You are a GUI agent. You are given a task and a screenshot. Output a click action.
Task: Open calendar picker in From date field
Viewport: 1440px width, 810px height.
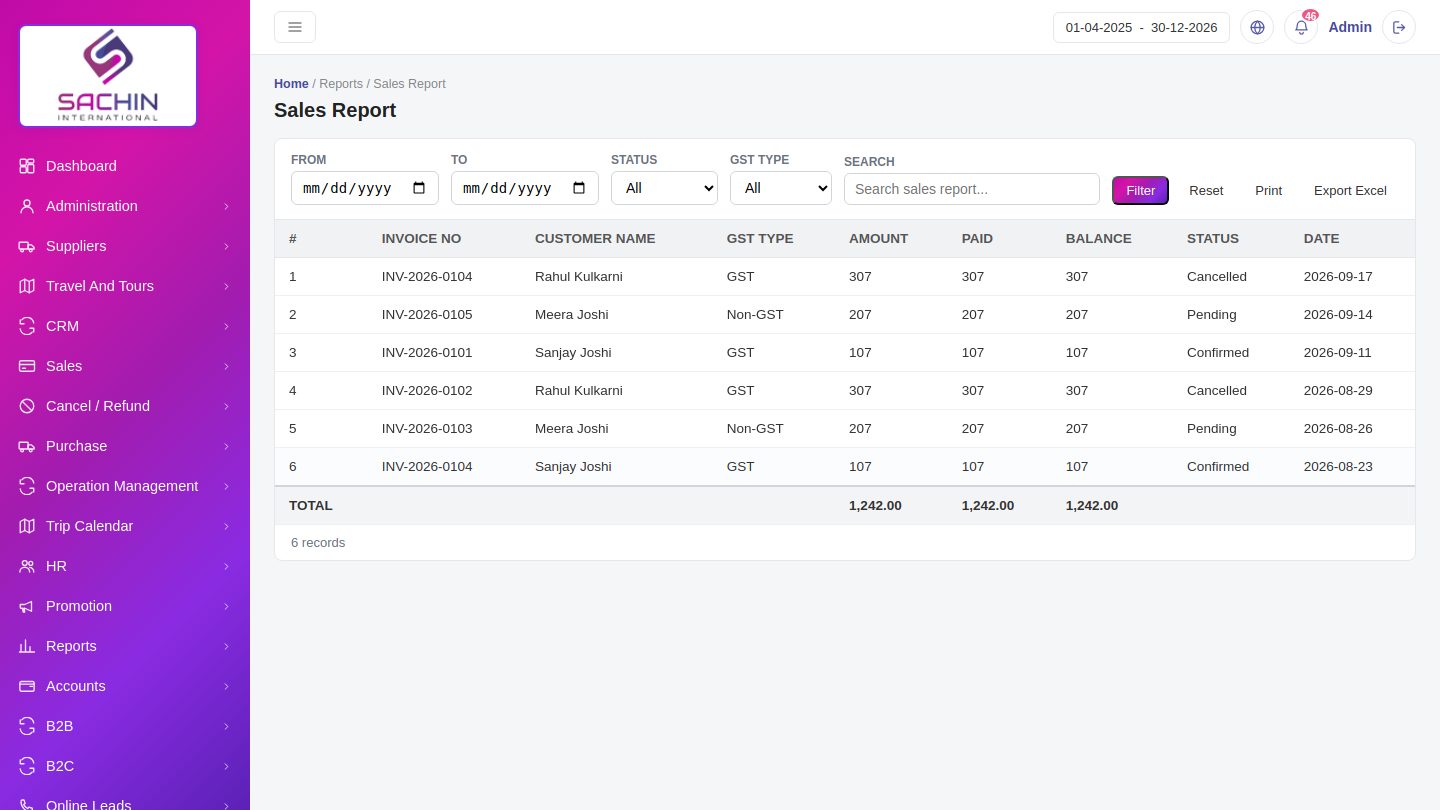419,188
